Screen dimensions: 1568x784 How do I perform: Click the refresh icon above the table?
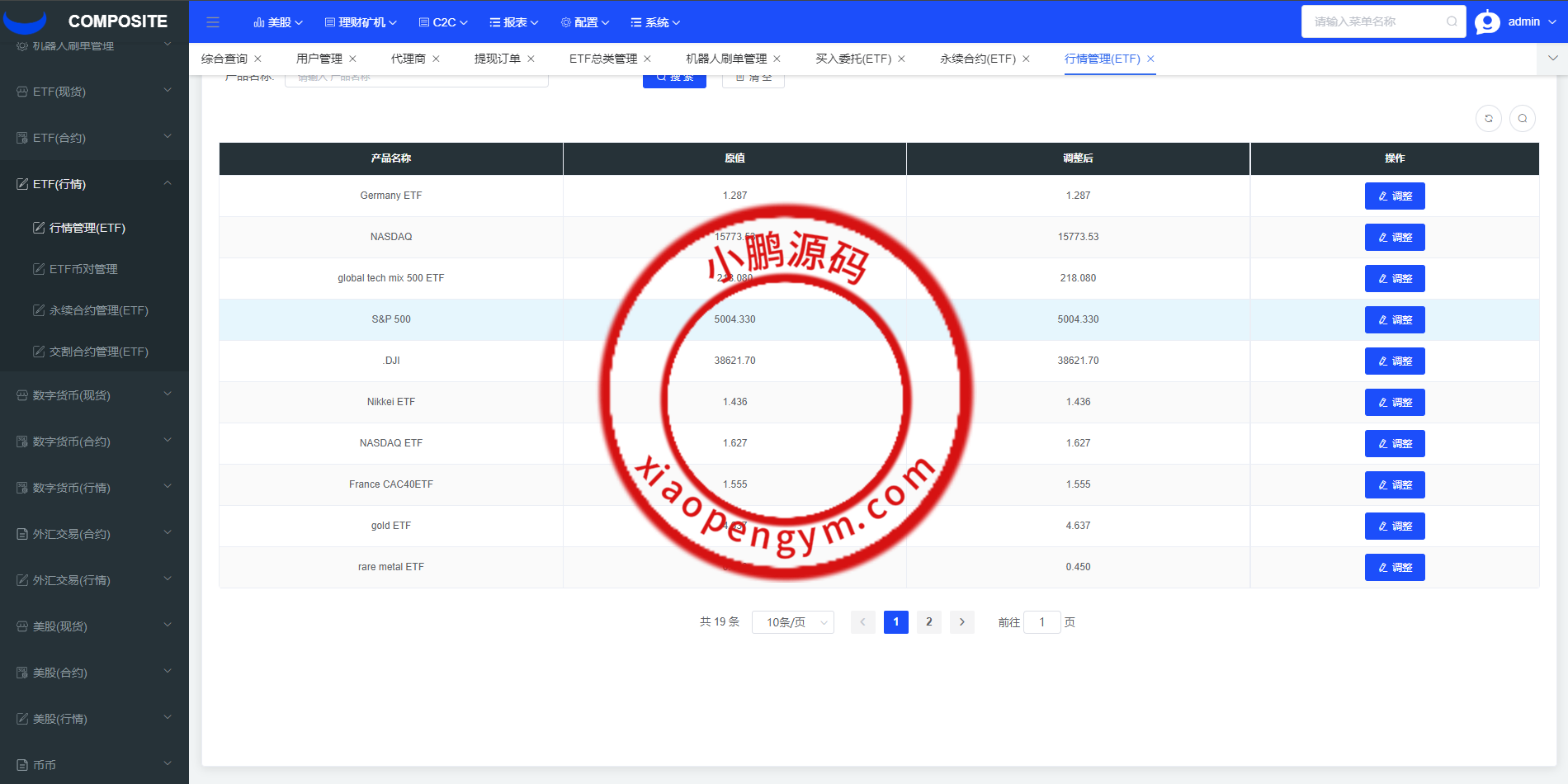coord(1488,119)
